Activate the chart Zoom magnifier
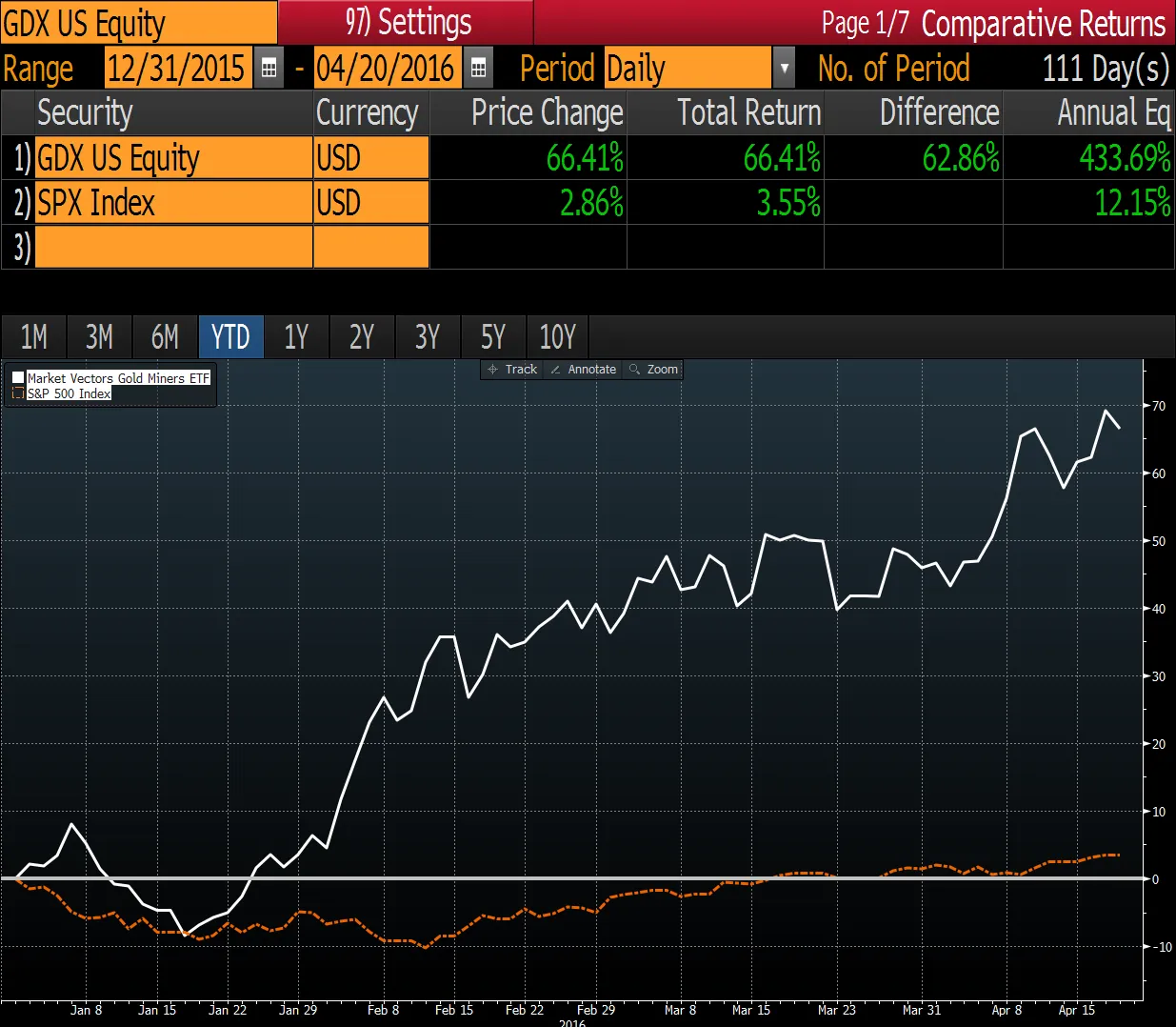The width and height of the screenshot is (1176, 1027). click(x=652, y=370)
